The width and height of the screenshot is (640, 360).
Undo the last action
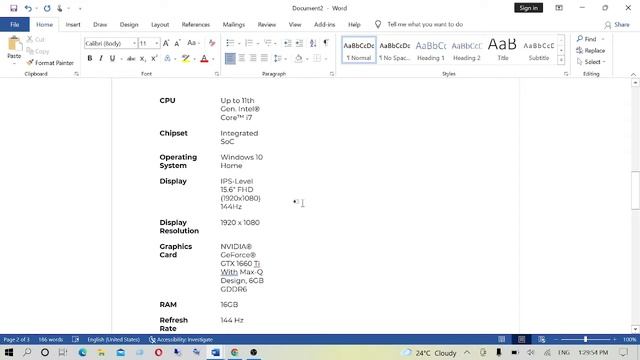(28, 8)
